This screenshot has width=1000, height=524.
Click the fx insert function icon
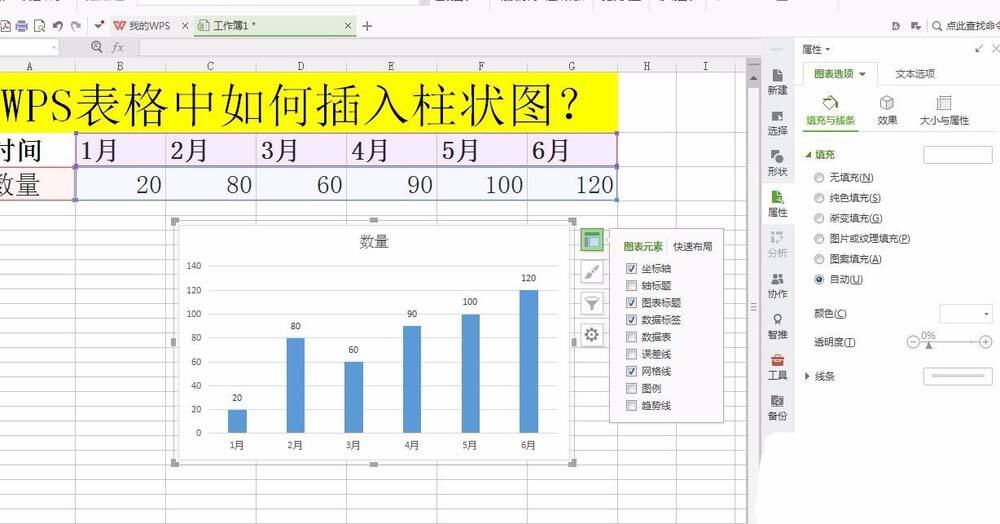pyautogui.click(x=117, y=47)
